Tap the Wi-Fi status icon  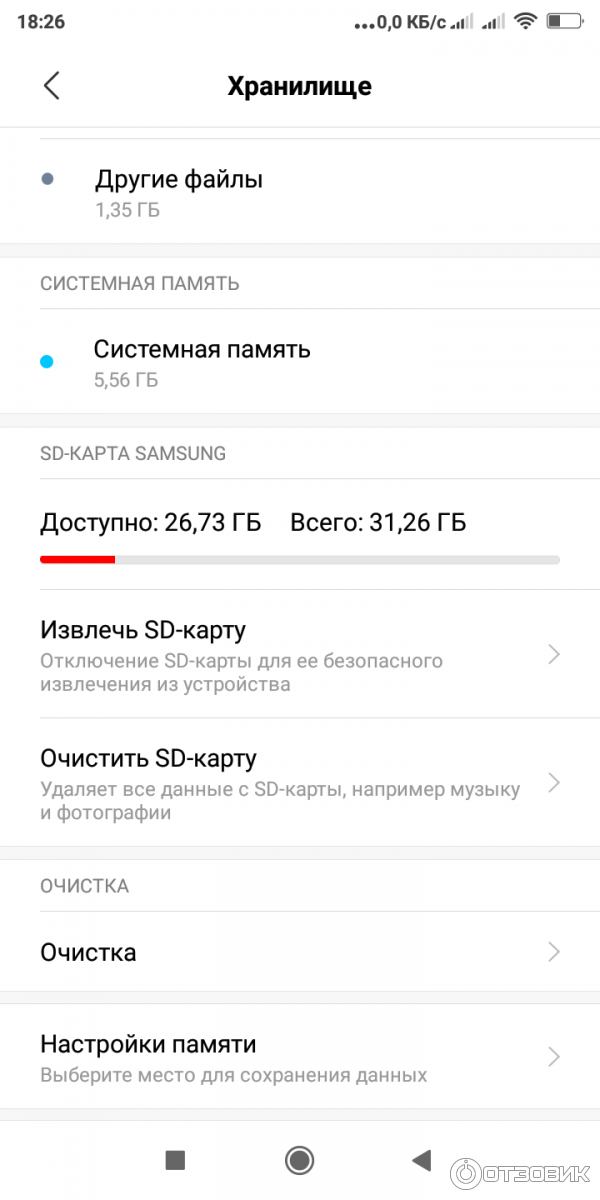point(525,21)
